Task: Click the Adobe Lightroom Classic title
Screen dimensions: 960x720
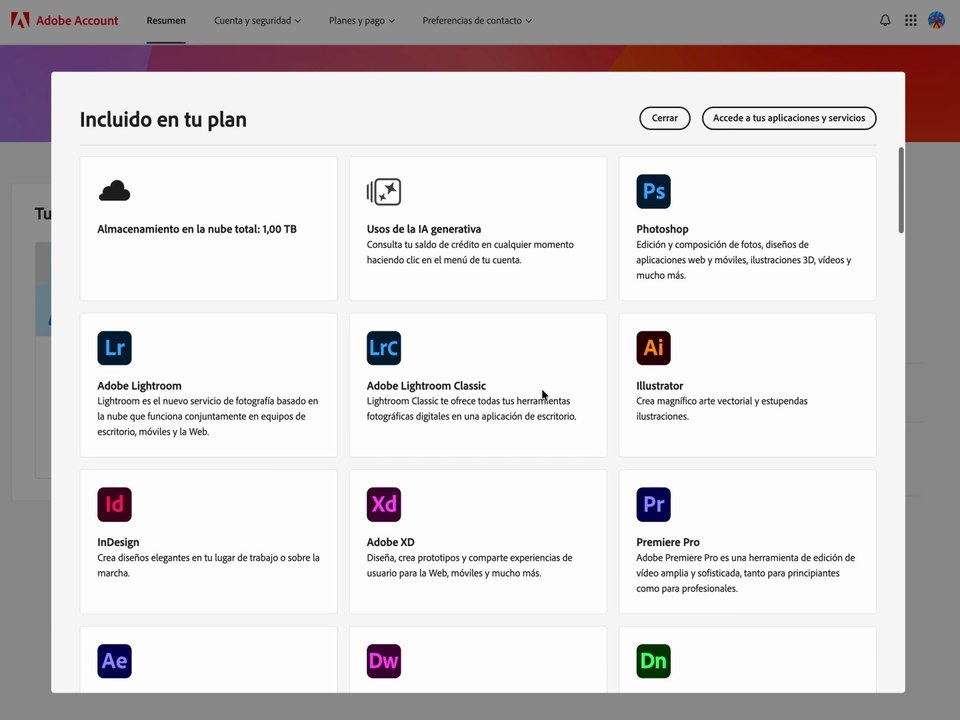Action: [x=426, y=386]
